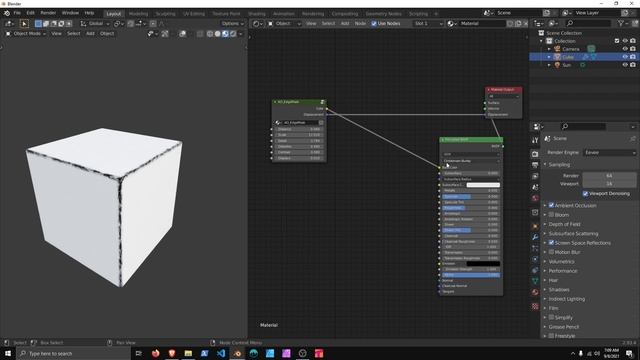Toggle X-ray view icon
The image size is (640, 360).
pyautogui.click(x=200, y=34)
